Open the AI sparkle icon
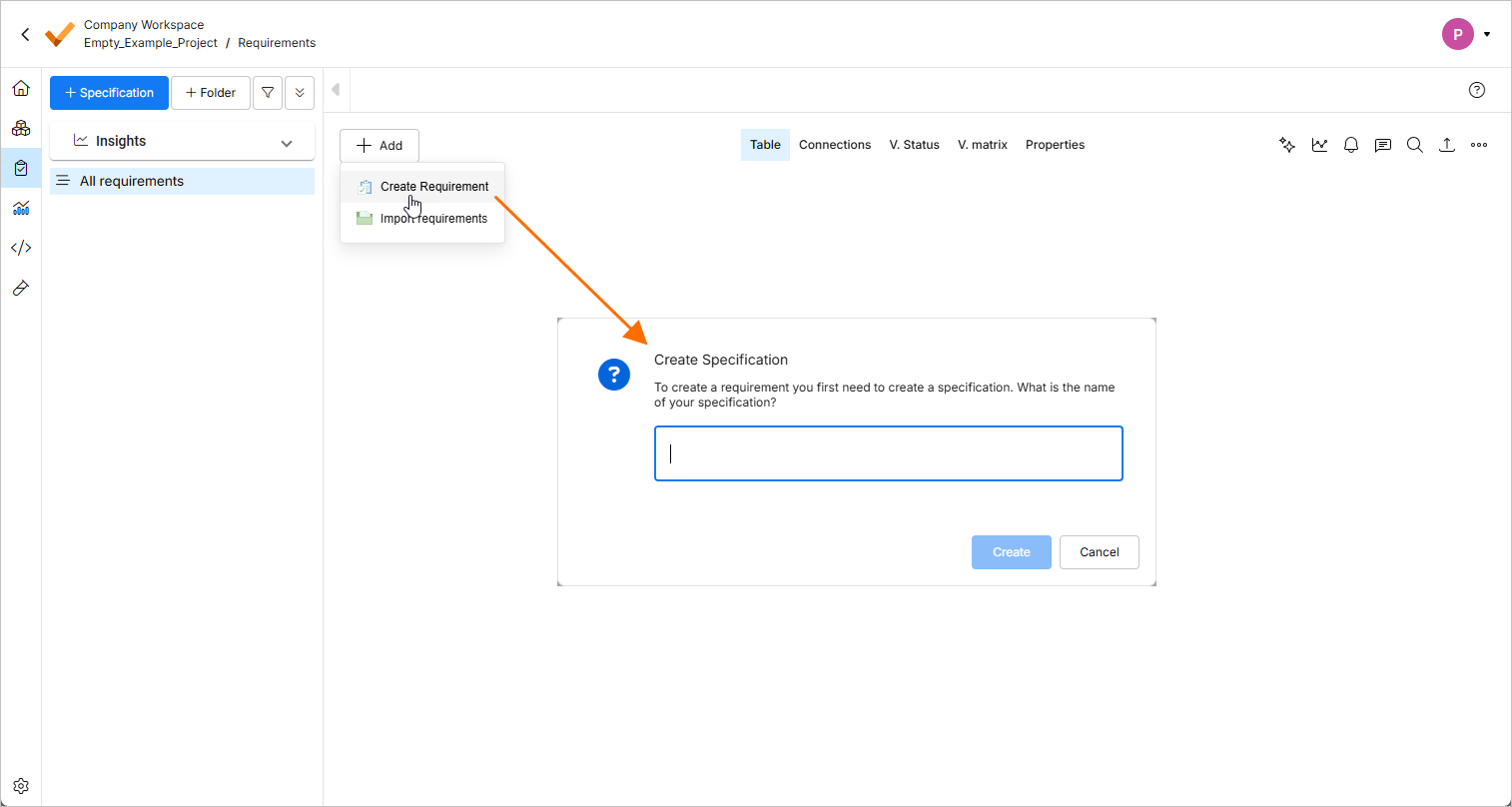 (1287, 145)
